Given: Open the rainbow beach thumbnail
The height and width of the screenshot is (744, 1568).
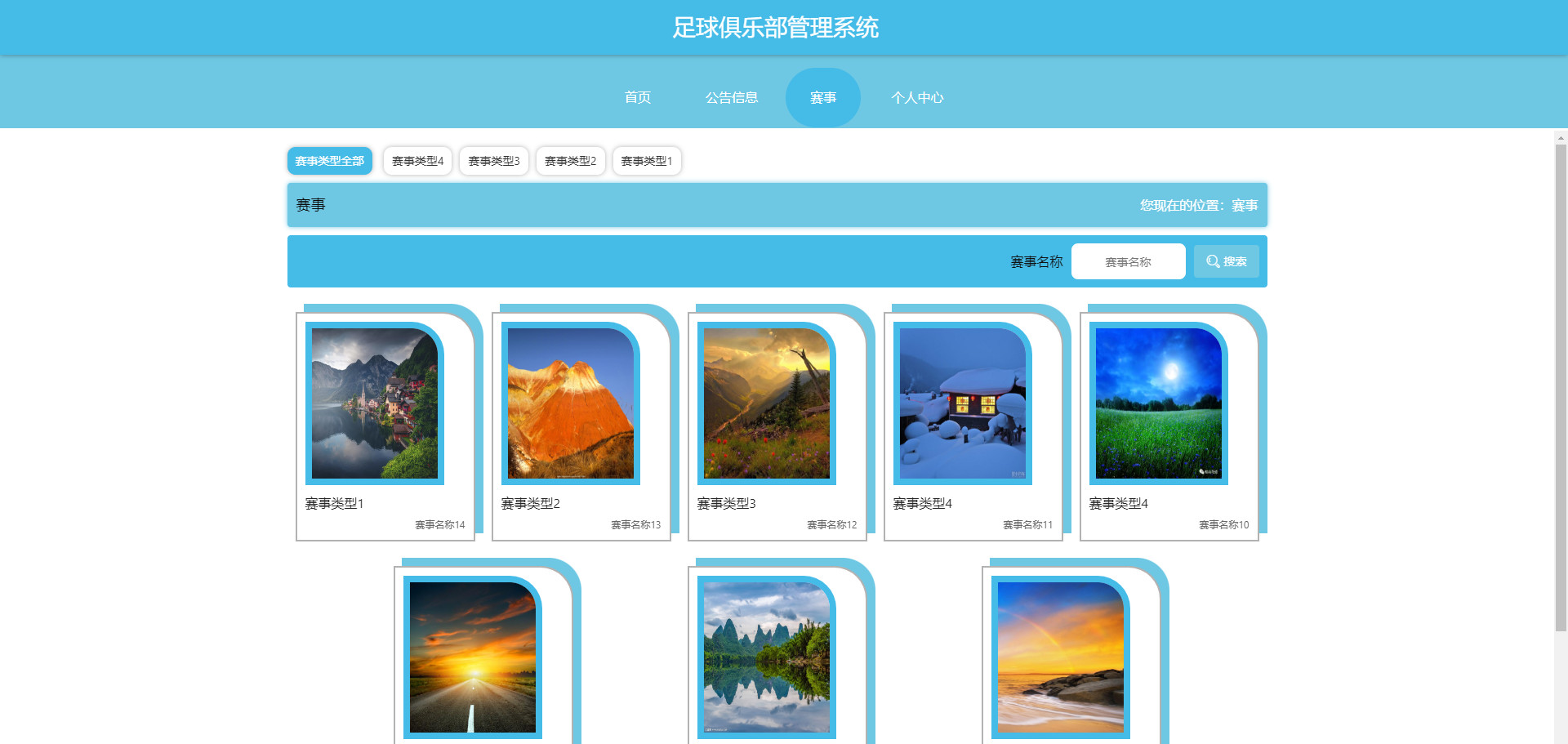Looking at the screenshot, I should pos(1061,657).
